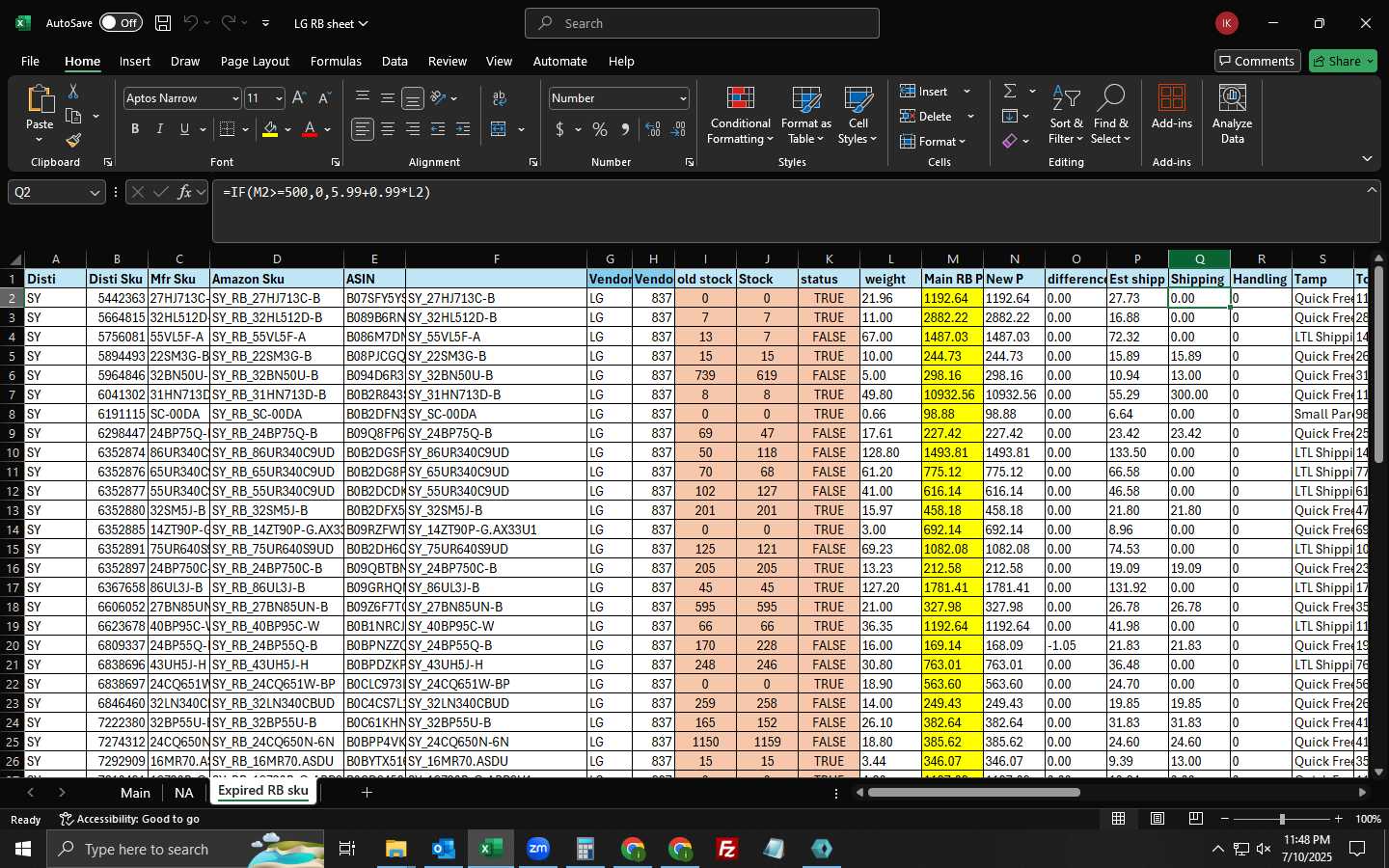Viewport: 1389px width, 868px height.
Task: Click Increase Font Size icon
Action: pos(299,98)
